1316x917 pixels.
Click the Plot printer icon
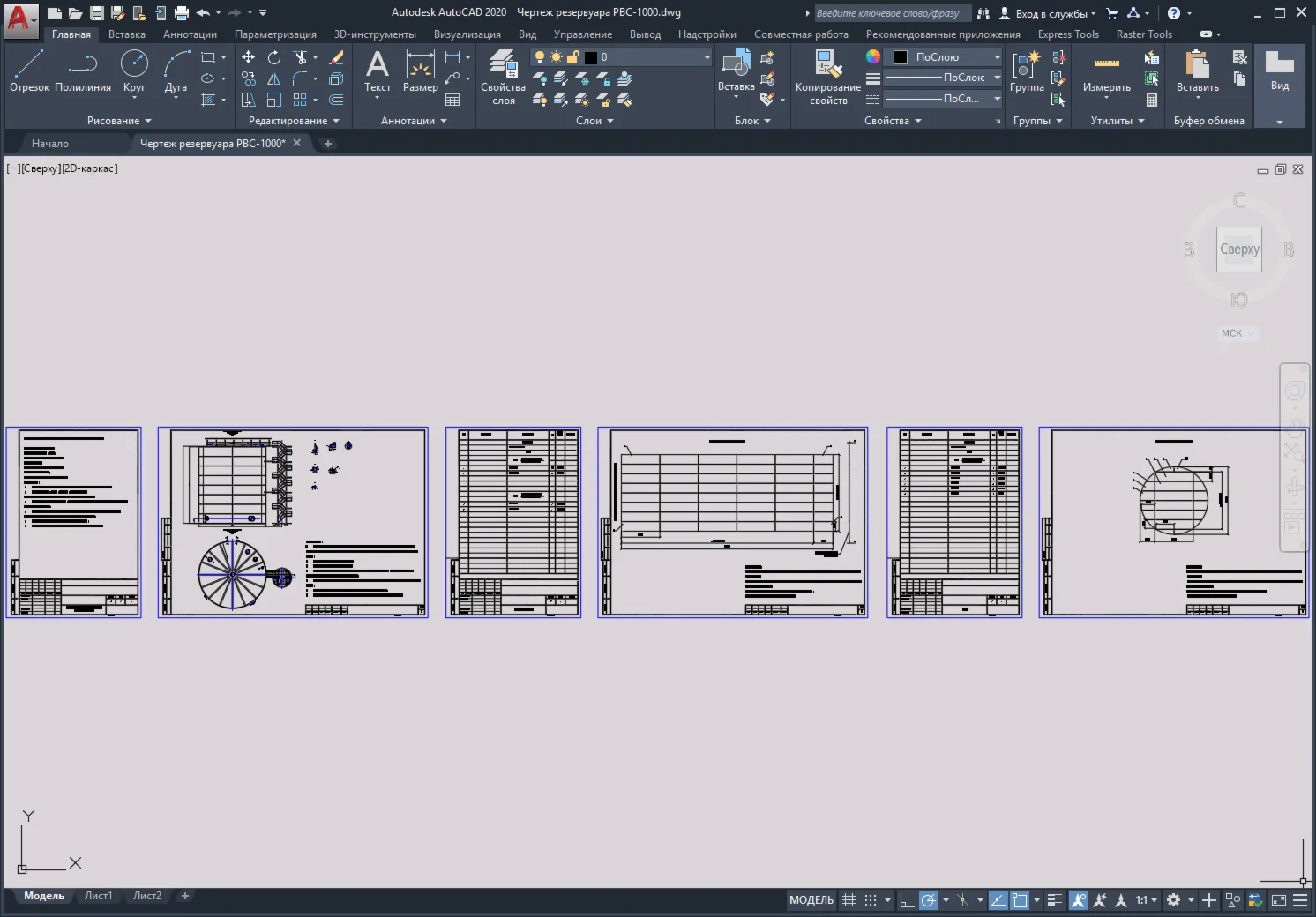click(182, 12)
